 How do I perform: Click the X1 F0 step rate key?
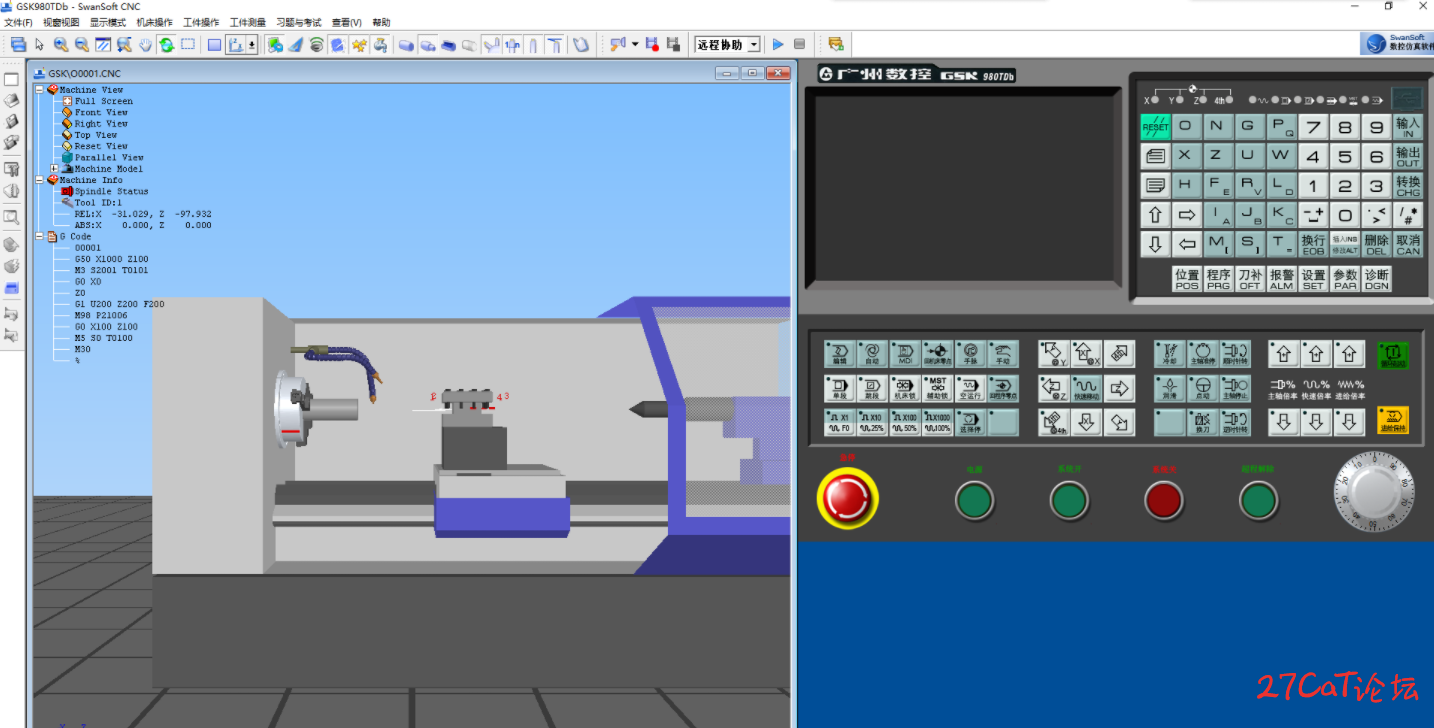840,422
